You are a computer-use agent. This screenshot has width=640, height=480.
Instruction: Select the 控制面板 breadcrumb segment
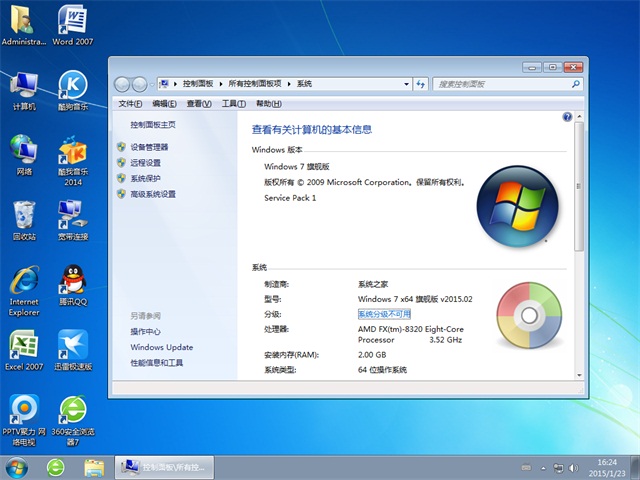(198, 84)
